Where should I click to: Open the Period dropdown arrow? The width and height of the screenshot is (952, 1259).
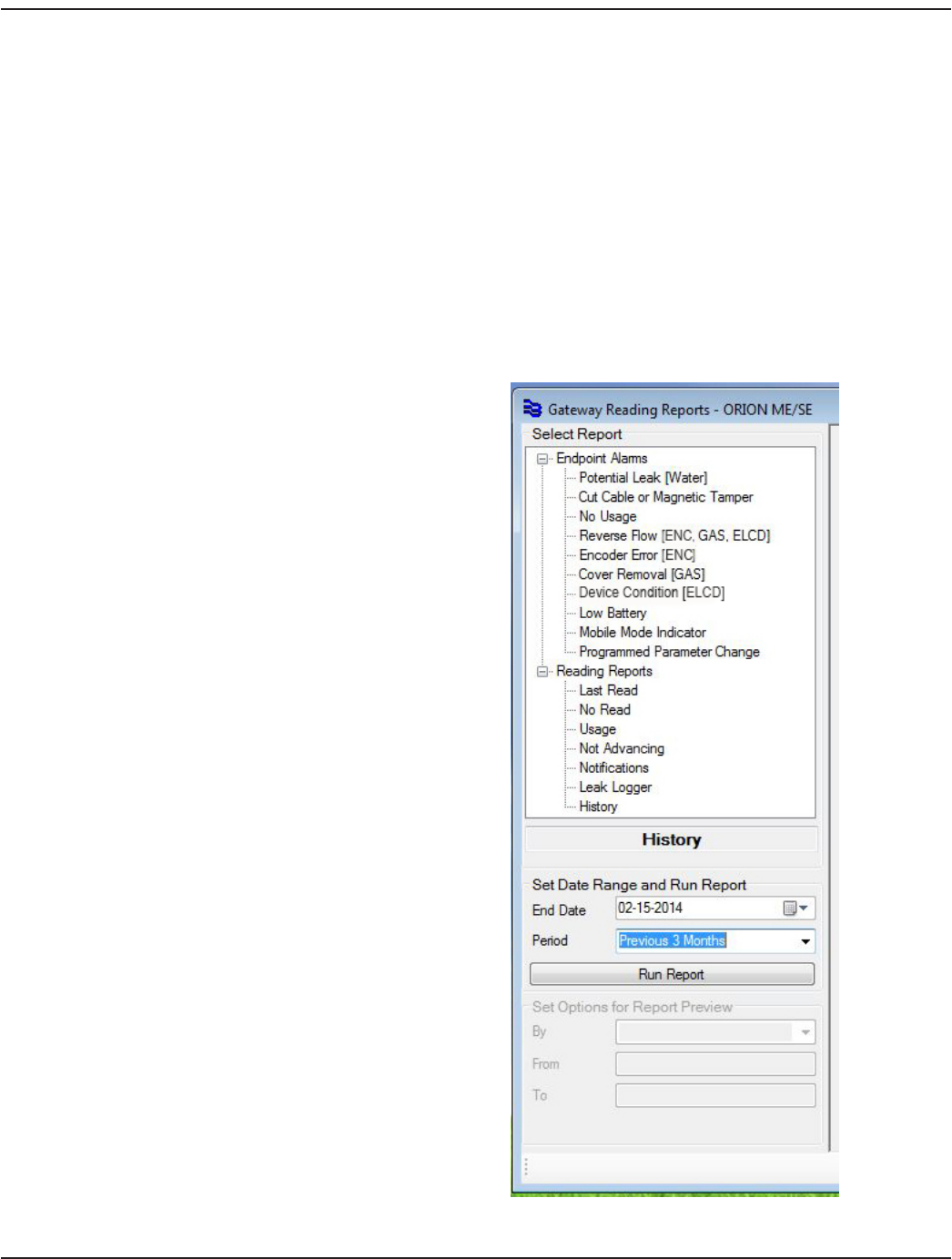805,941
